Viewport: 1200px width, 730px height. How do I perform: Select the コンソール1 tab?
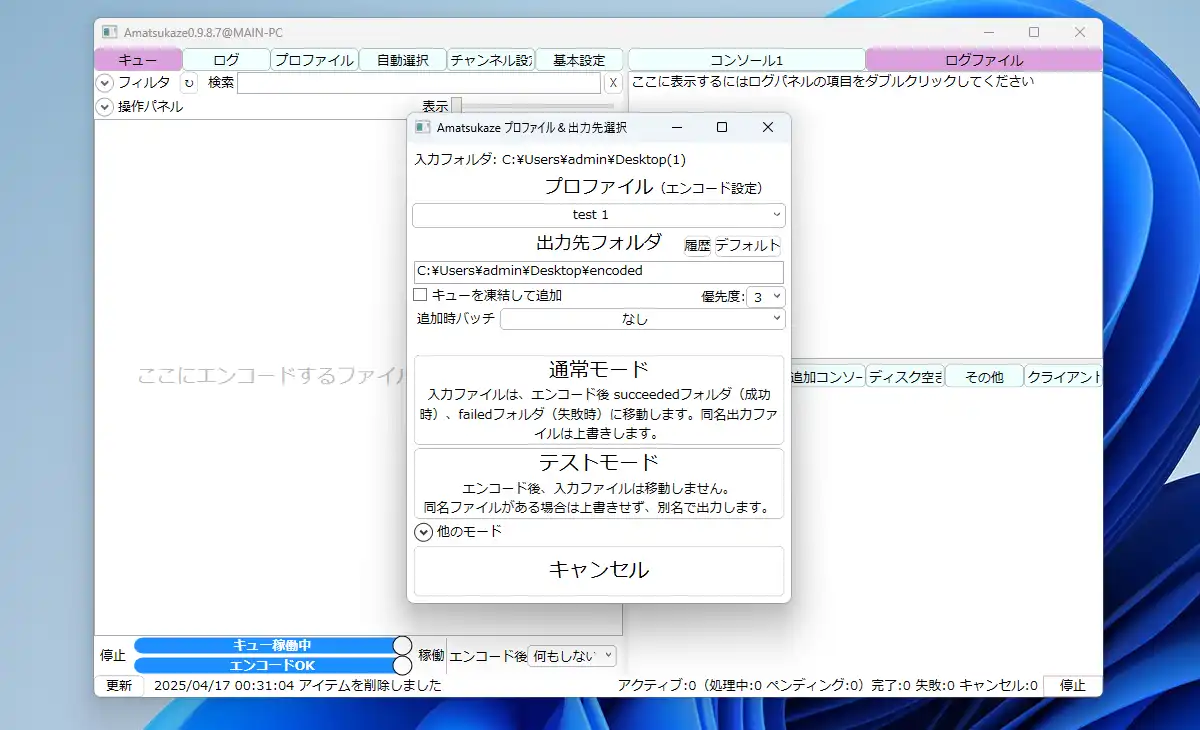pyautogui.click(x=747, y=60)
